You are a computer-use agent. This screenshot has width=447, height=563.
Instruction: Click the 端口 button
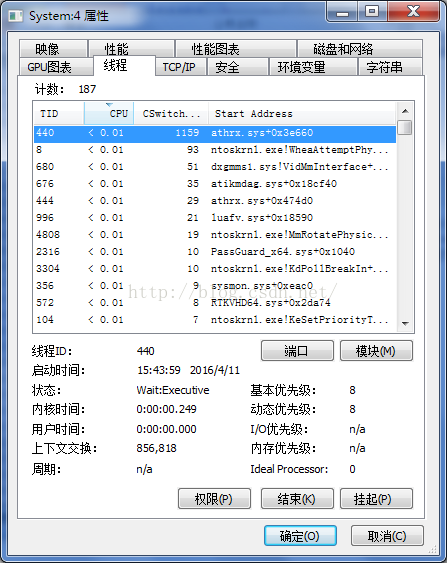(x=297, y=351)
